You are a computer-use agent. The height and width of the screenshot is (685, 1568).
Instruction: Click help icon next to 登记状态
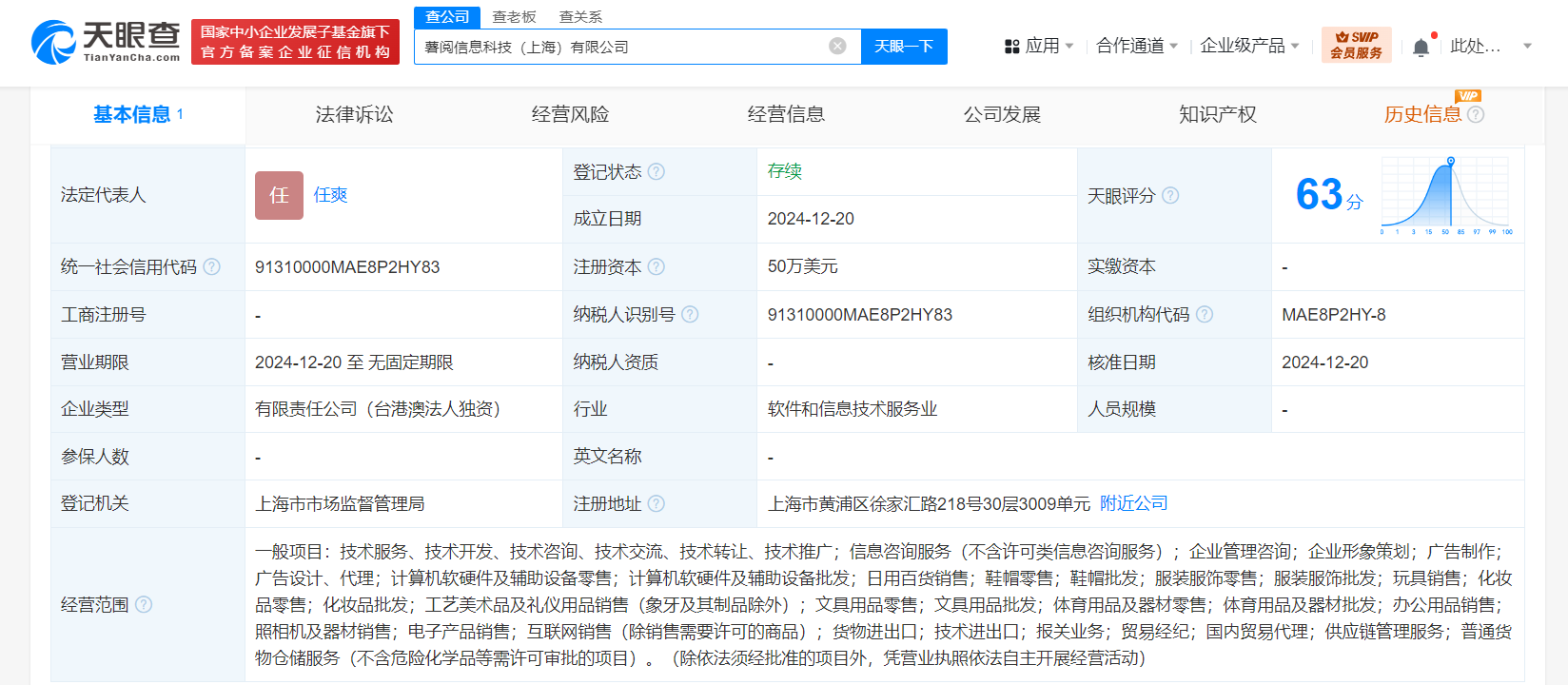657,172
